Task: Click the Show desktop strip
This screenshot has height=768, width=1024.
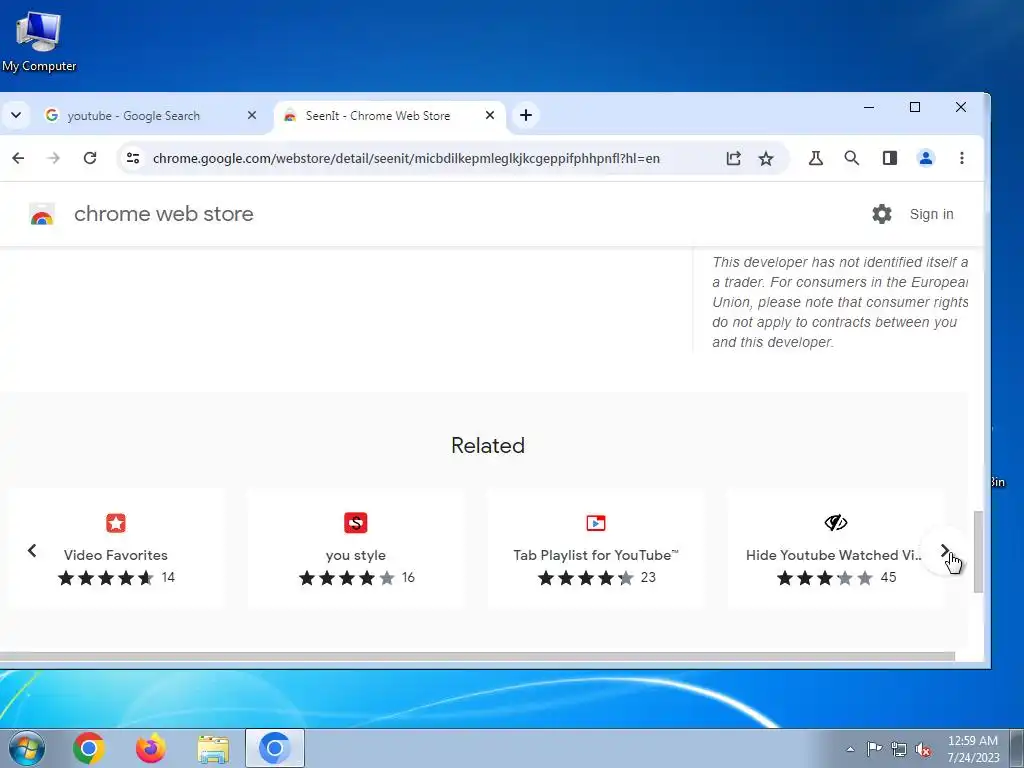Action: [1017, 748]
